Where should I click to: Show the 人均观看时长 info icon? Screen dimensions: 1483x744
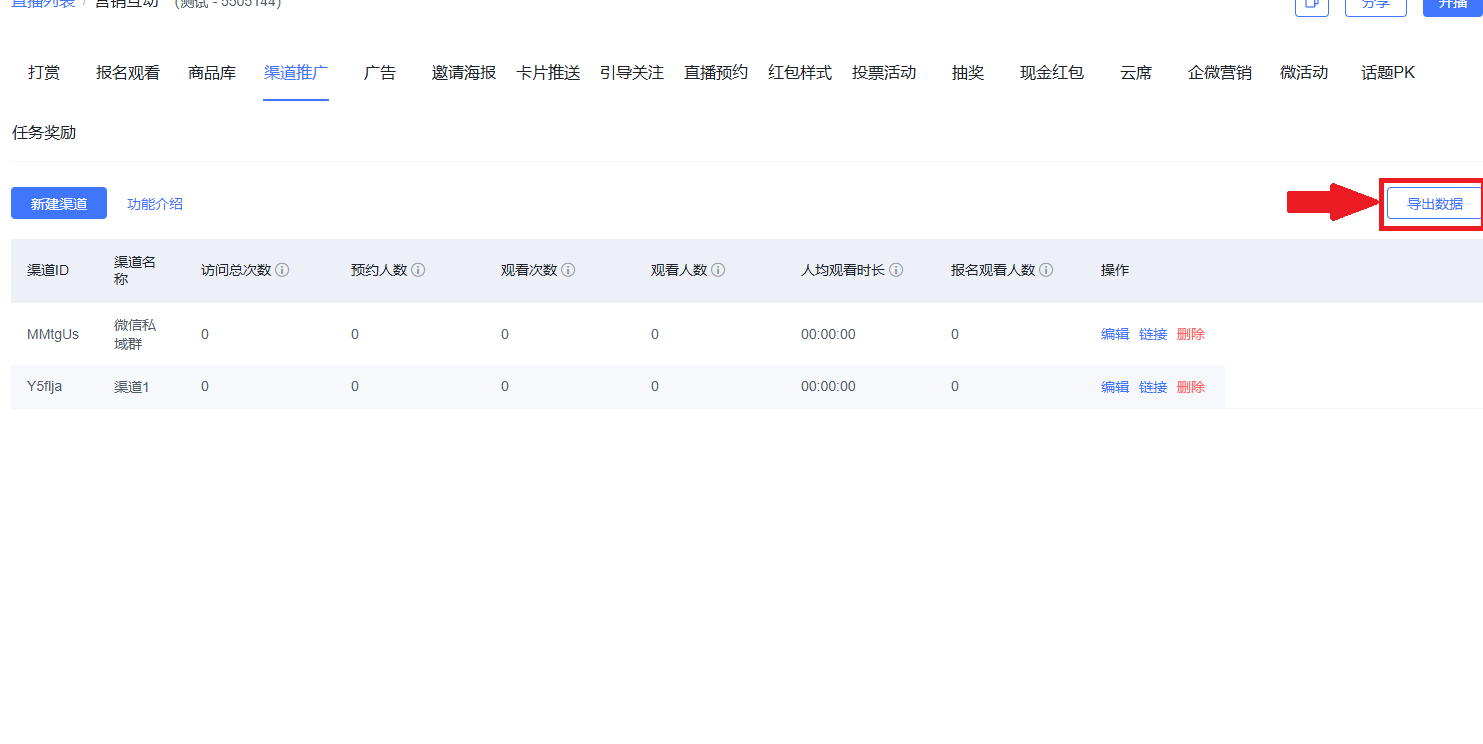[x=896, y=270]
